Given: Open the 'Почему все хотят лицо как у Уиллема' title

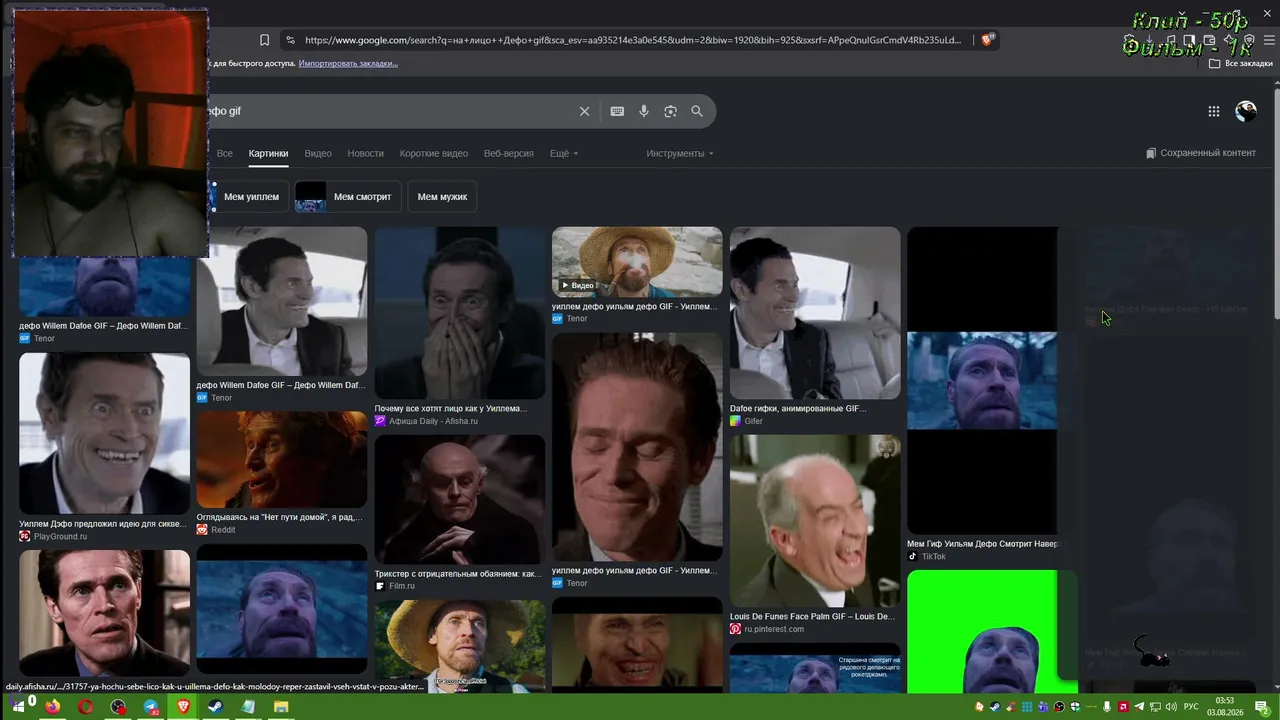Looking at the screenshot, I should point(451,408).
